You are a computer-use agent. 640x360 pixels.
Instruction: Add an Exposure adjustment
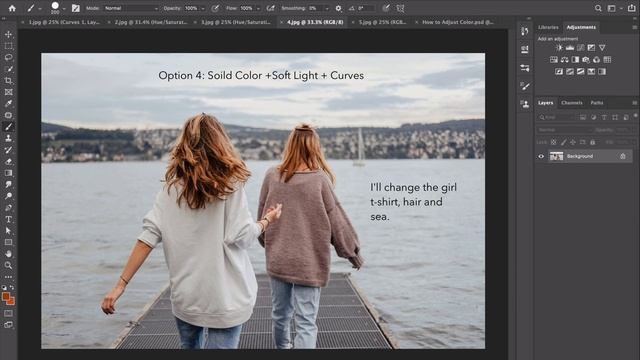tap(591, 48)
